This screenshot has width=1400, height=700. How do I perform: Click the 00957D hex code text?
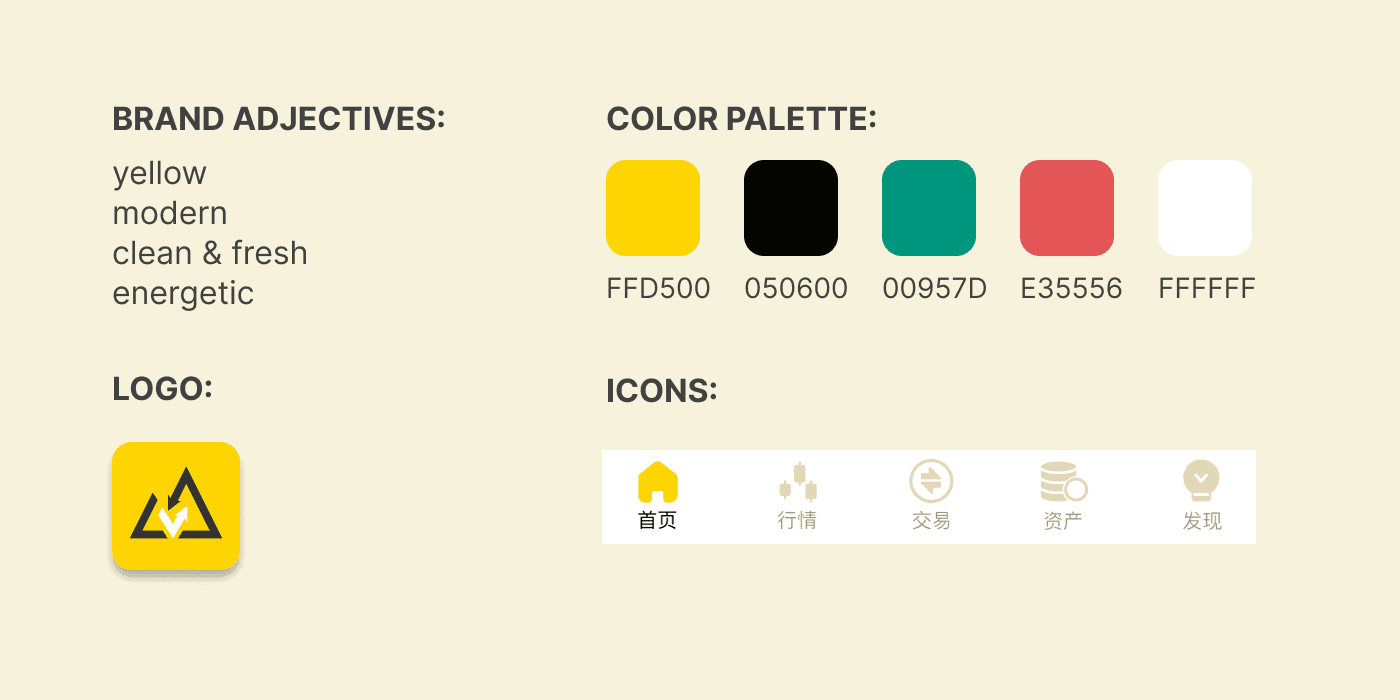tap(934, 289)
